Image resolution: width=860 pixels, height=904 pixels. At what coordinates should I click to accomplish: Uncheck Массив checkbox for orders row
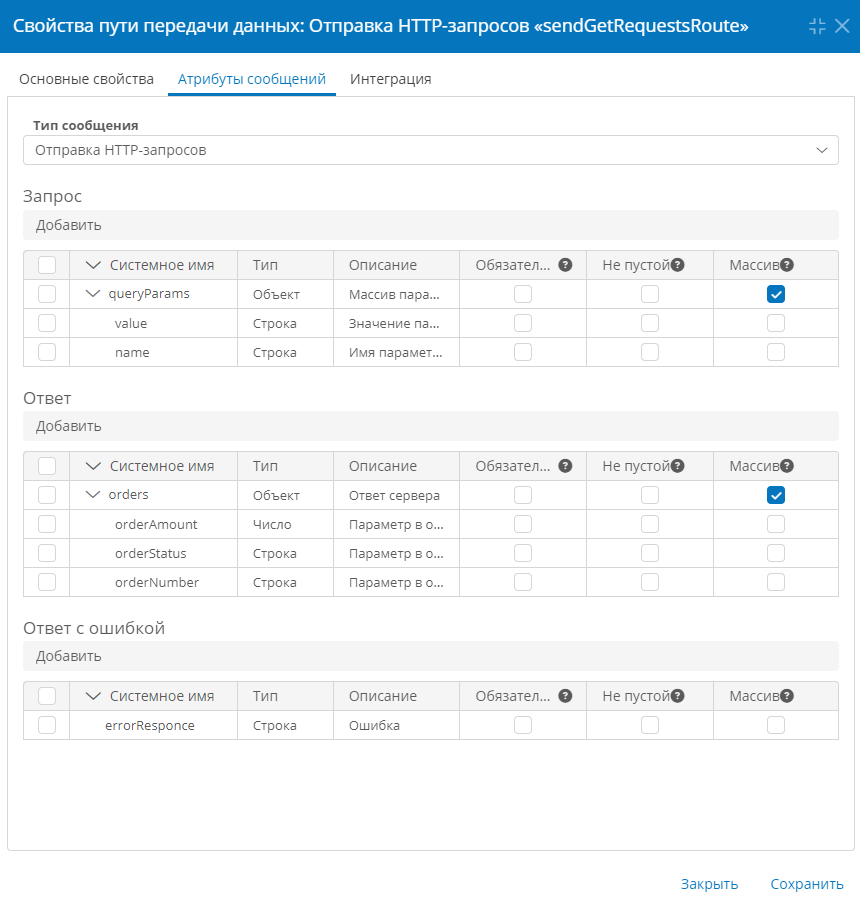point(776,495)
